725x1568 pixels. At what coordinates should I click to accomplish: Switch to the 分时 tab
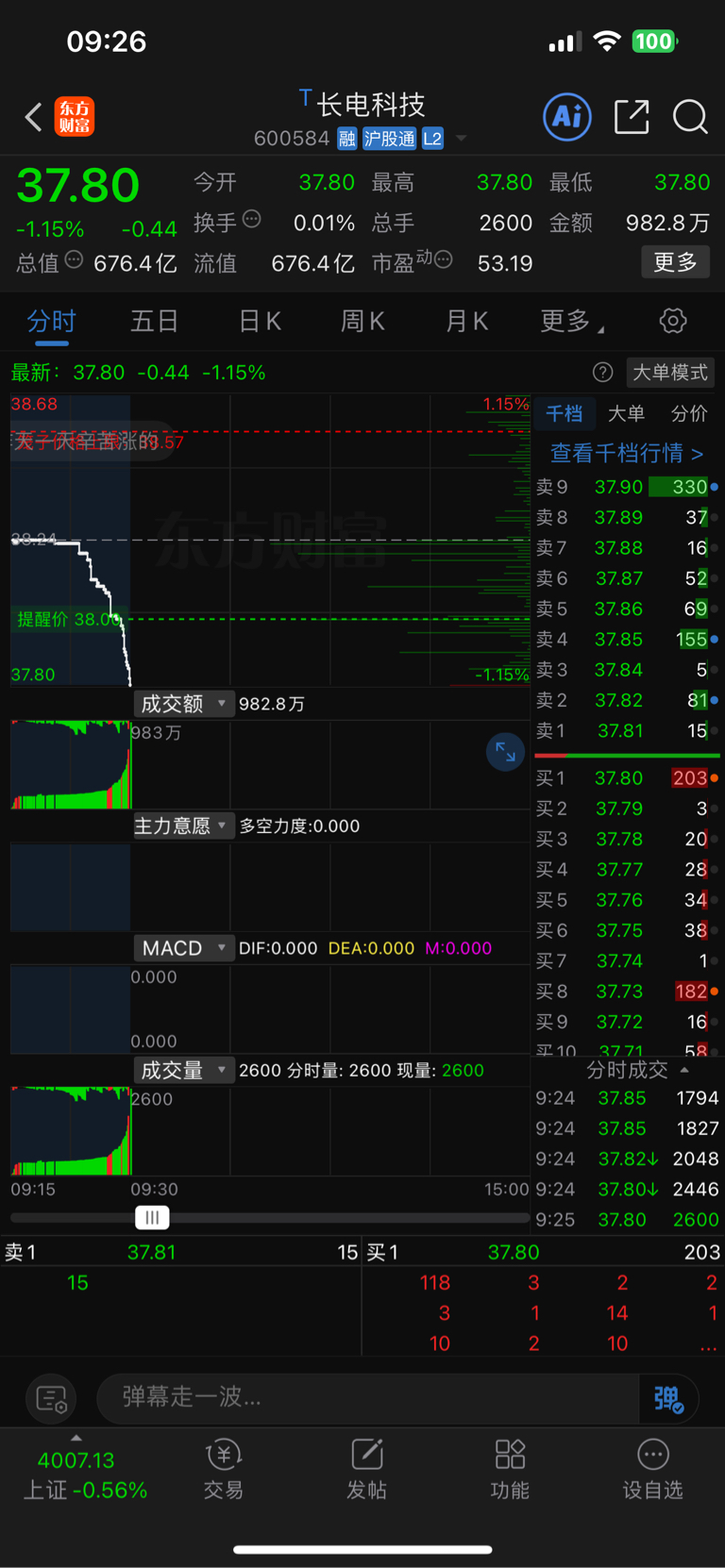tap(51, 322)
